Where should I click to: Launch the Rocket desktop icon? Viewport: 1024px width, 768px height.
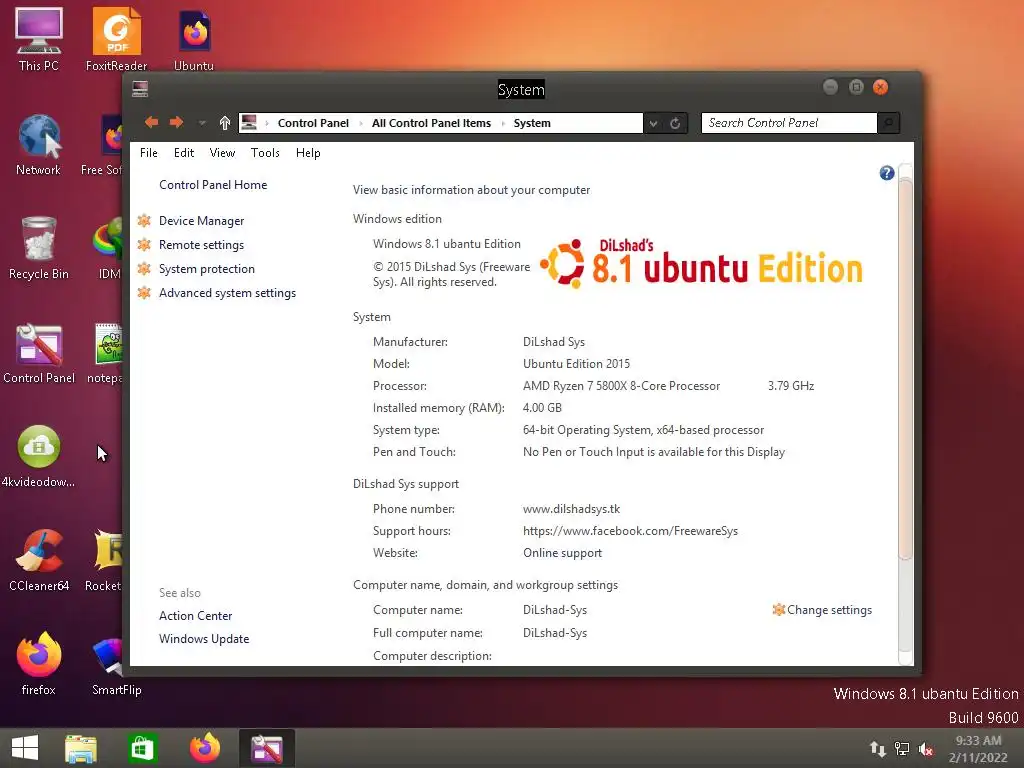click(x=104, y=560)
